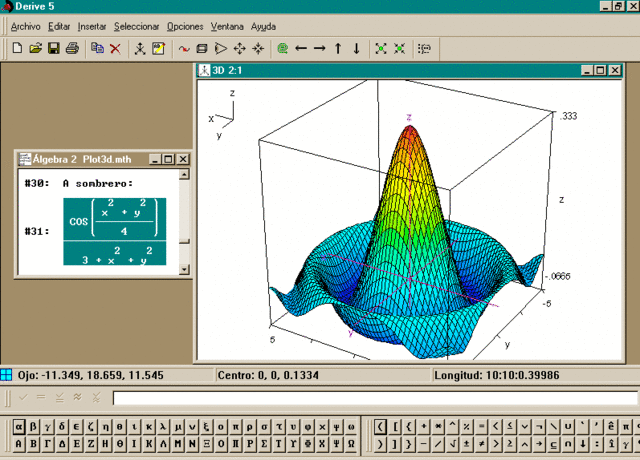This screenshot has width=640, height=460.
Task: Open a file with the folder icon
Action: 36,48
